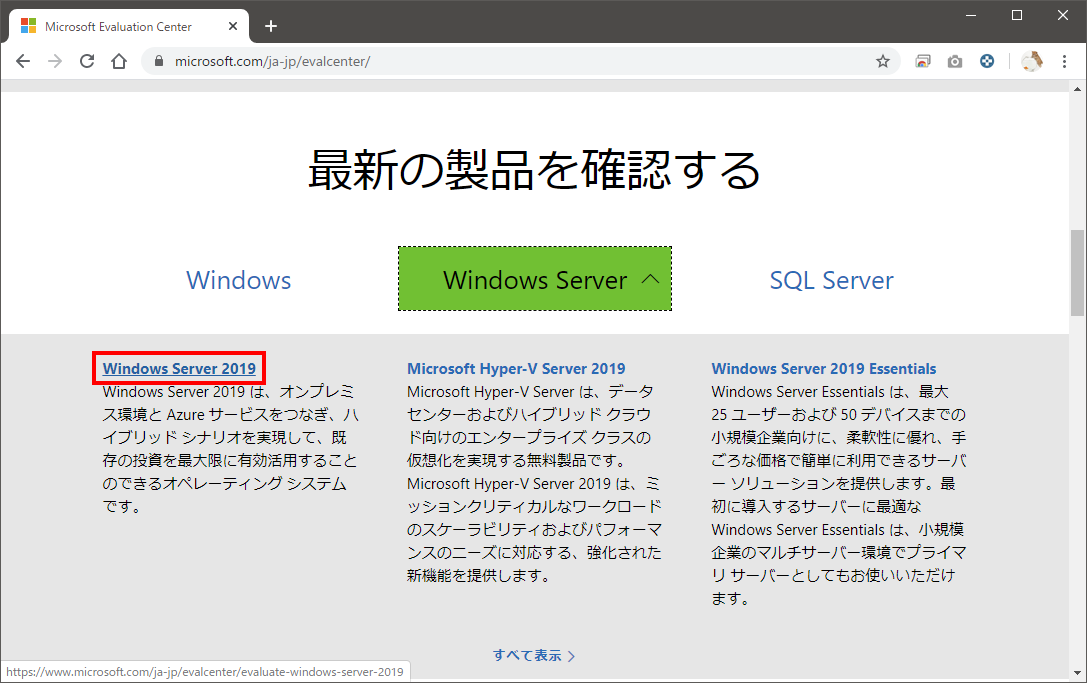This screenshot has height=683, width=1087.
Task: Click the back navigation arrow
Action: 23,61
